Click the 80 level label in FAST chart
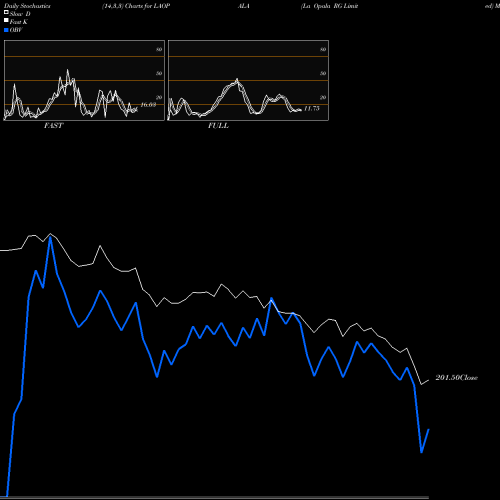This screenshot has width=500, height=500. [x=159, y=49]
